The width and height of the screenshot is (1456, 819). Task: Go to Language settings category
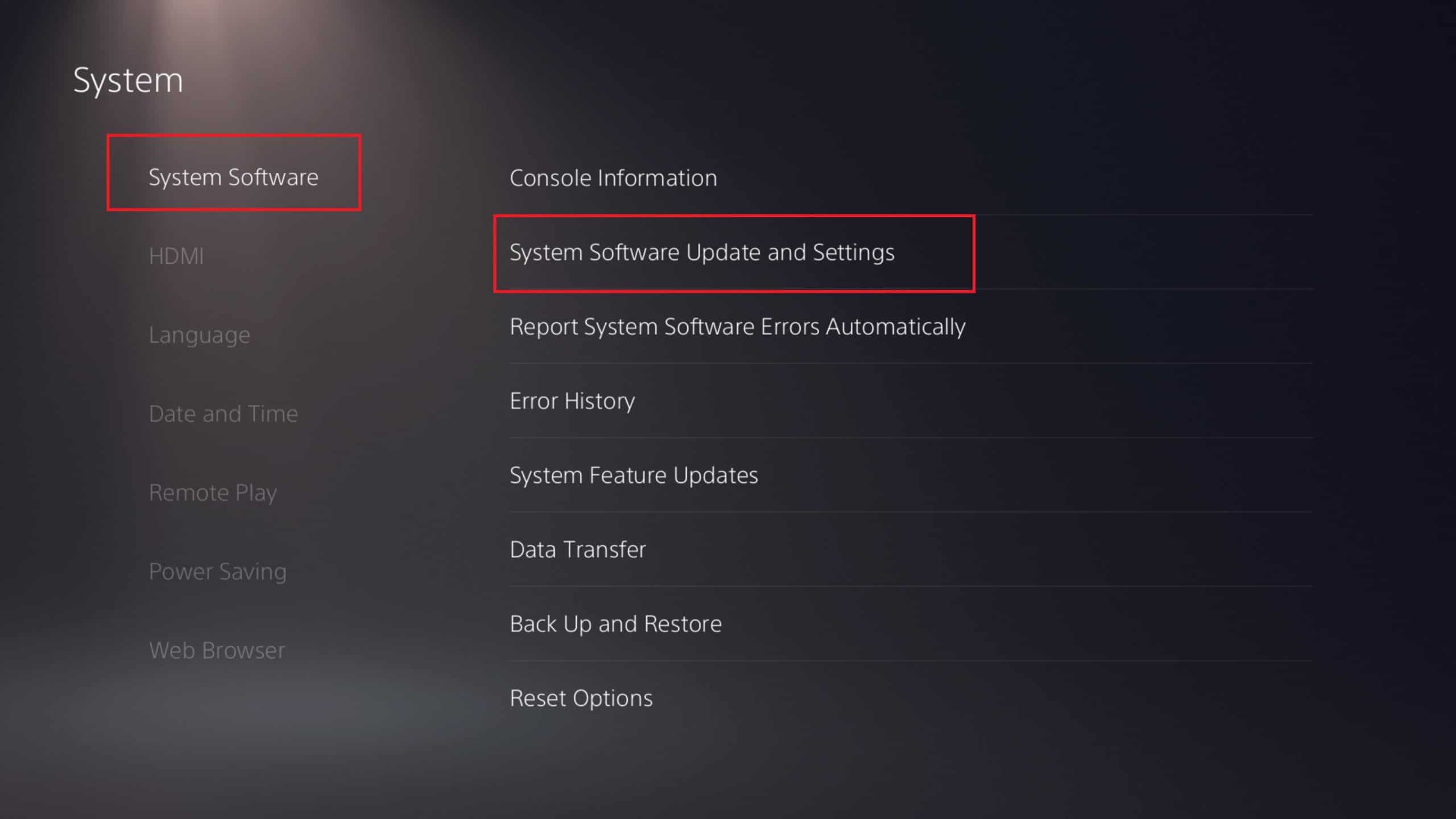199,335
